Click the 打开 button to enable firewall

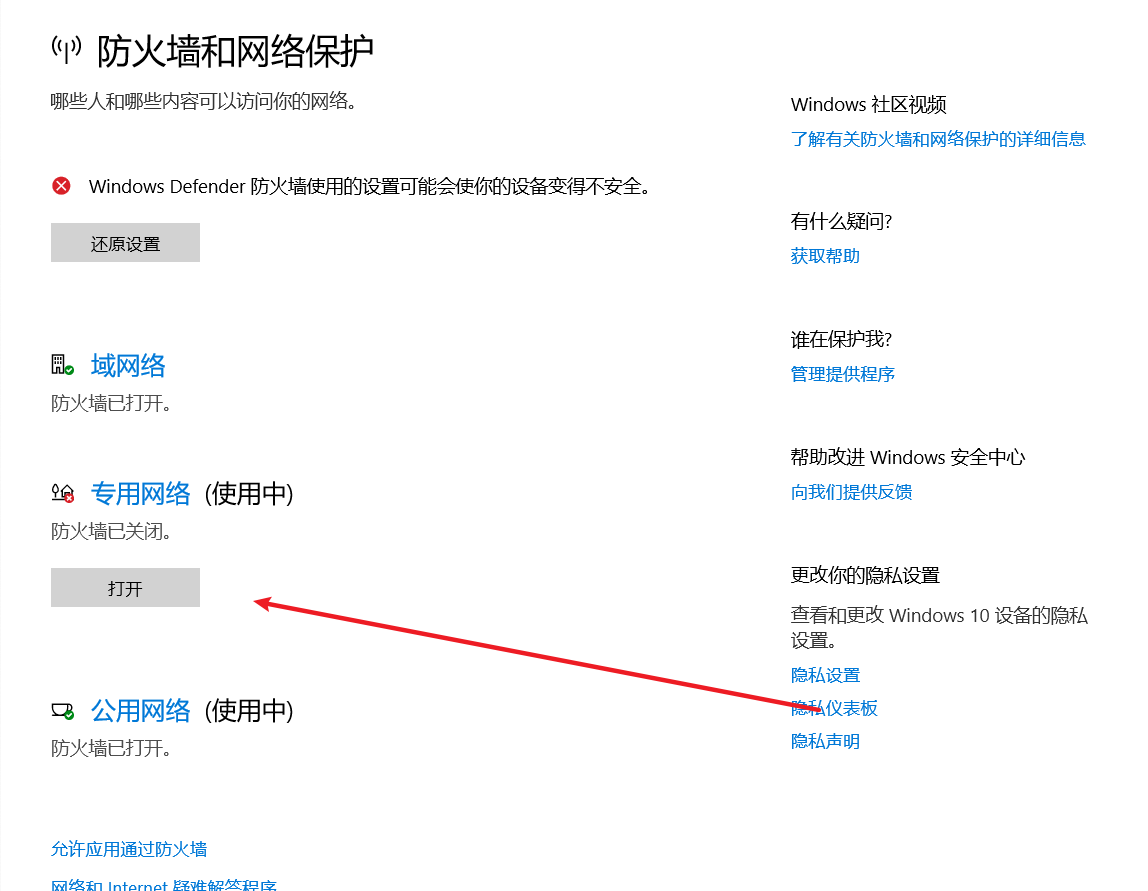(125, 587)
